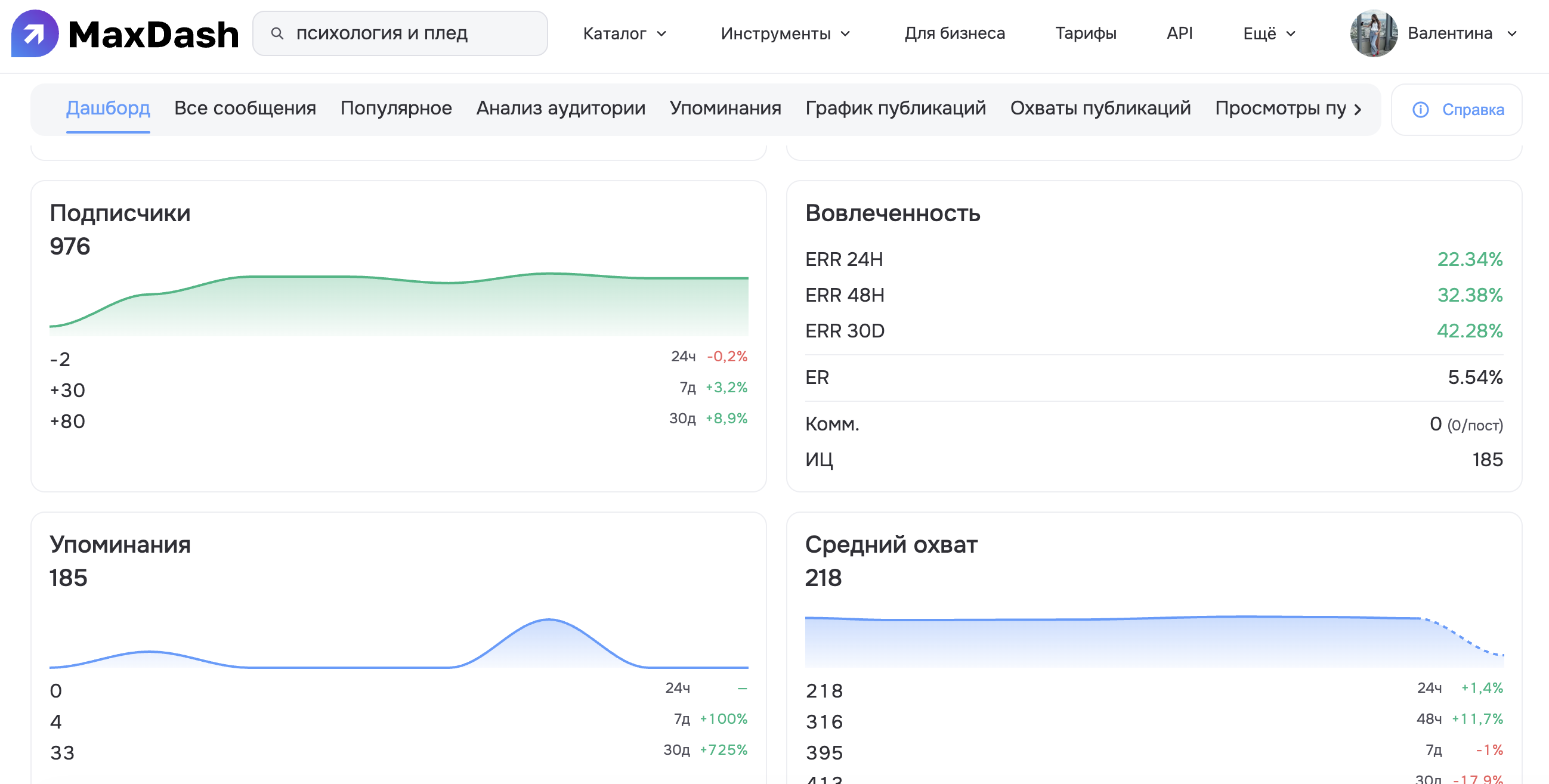
Task: Open the Валентина account menu chevron
Action: coord(1511,33)
